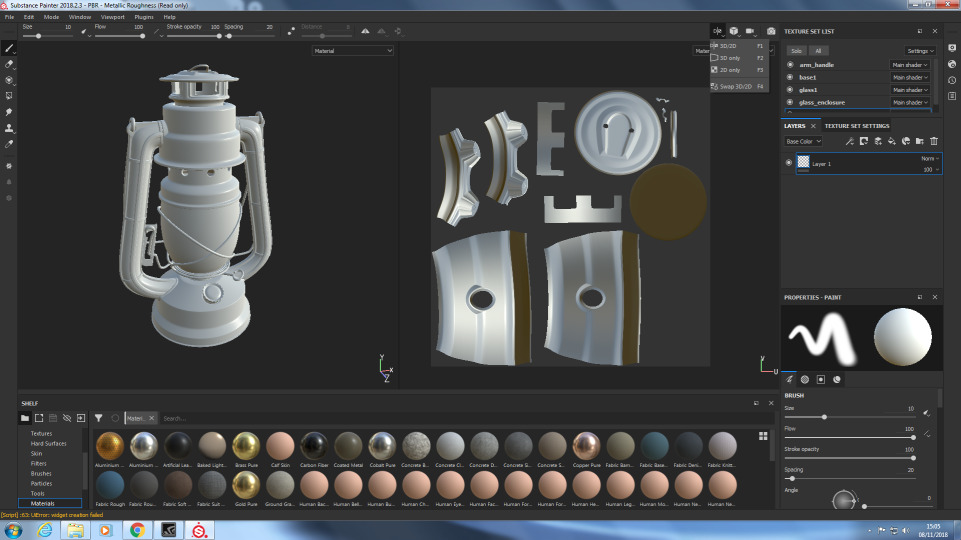Select the Material Picker eyedropper
This screenshot has width=961, height=540.
pyautogui.click(x=9, y=144)
